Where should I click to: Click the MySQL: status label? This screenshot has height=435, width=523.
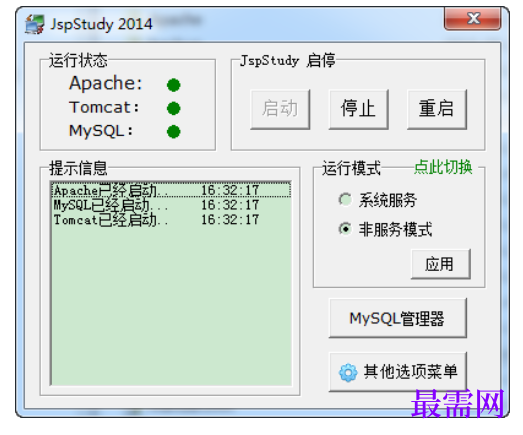point(101,131)
